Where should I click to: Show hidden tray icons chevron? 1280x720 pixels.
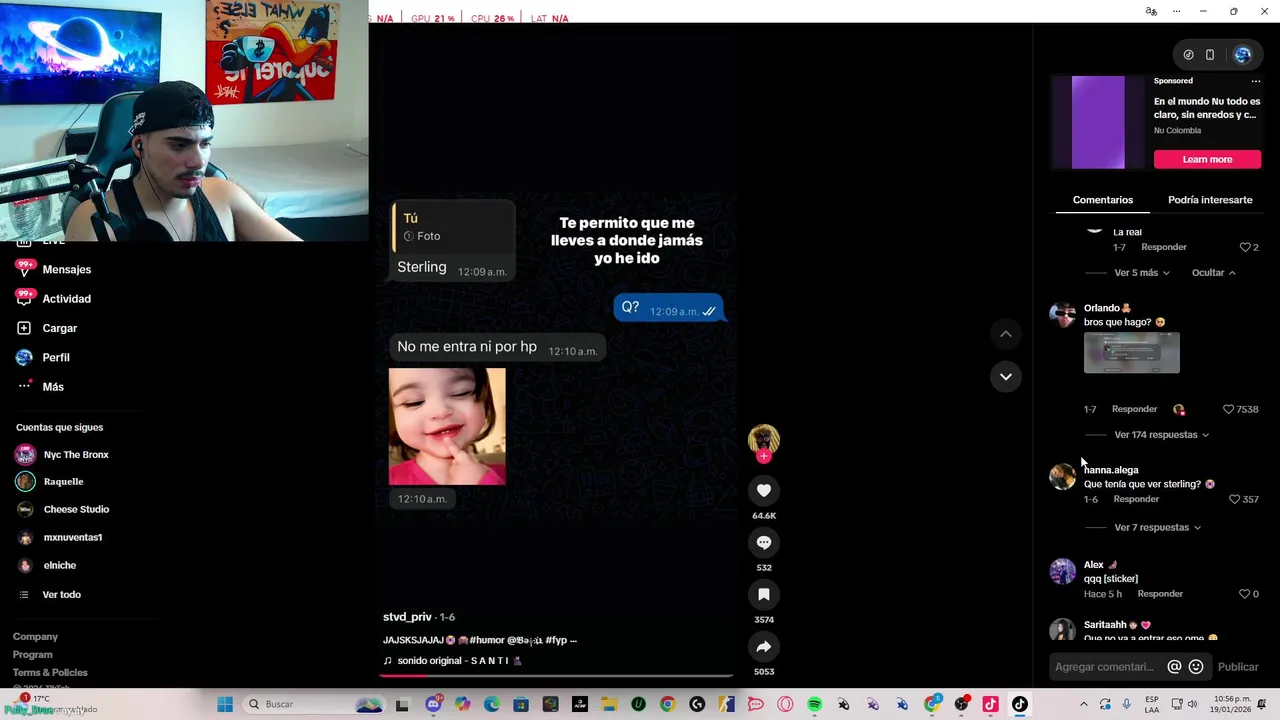[x=1083, y=704]
